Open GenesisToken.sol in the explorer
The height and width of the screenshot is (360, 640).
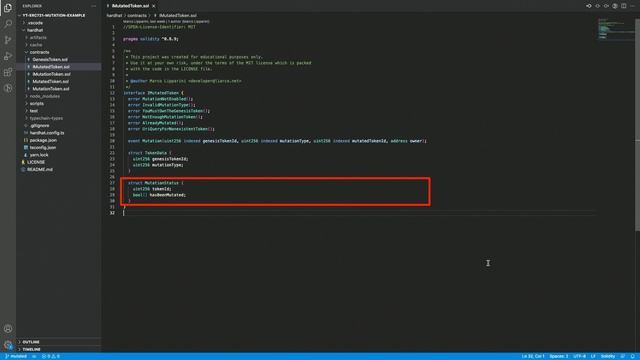coord(50,60)
